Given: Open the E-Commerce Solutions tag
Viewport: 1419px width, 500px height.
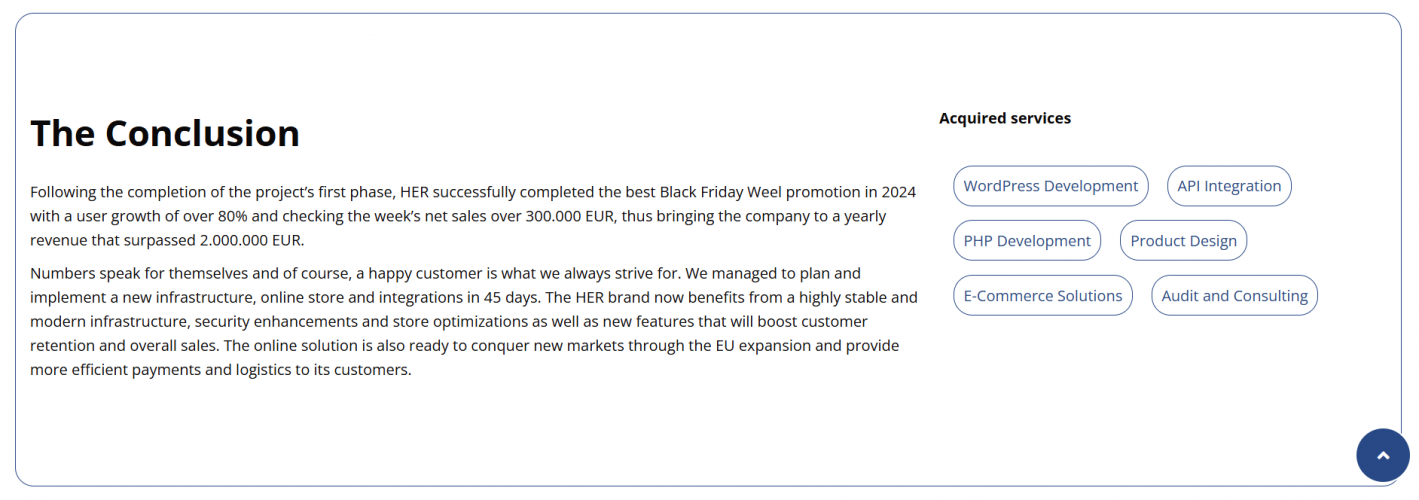Looking at the screenshot, I should 1042,296.
